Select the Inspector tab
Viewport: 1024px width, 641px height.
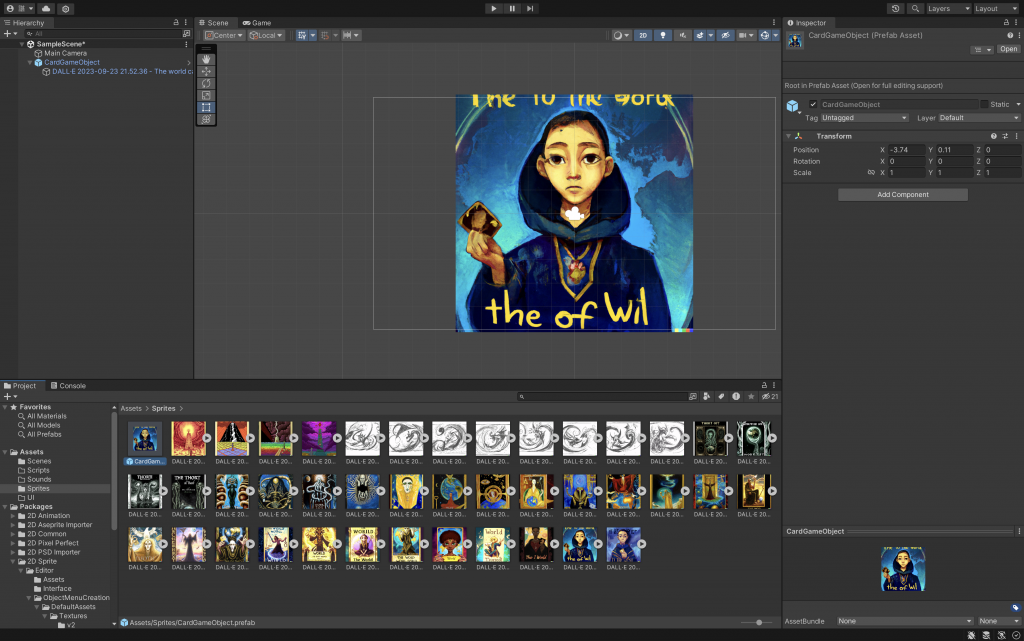(x=807, y=23)
